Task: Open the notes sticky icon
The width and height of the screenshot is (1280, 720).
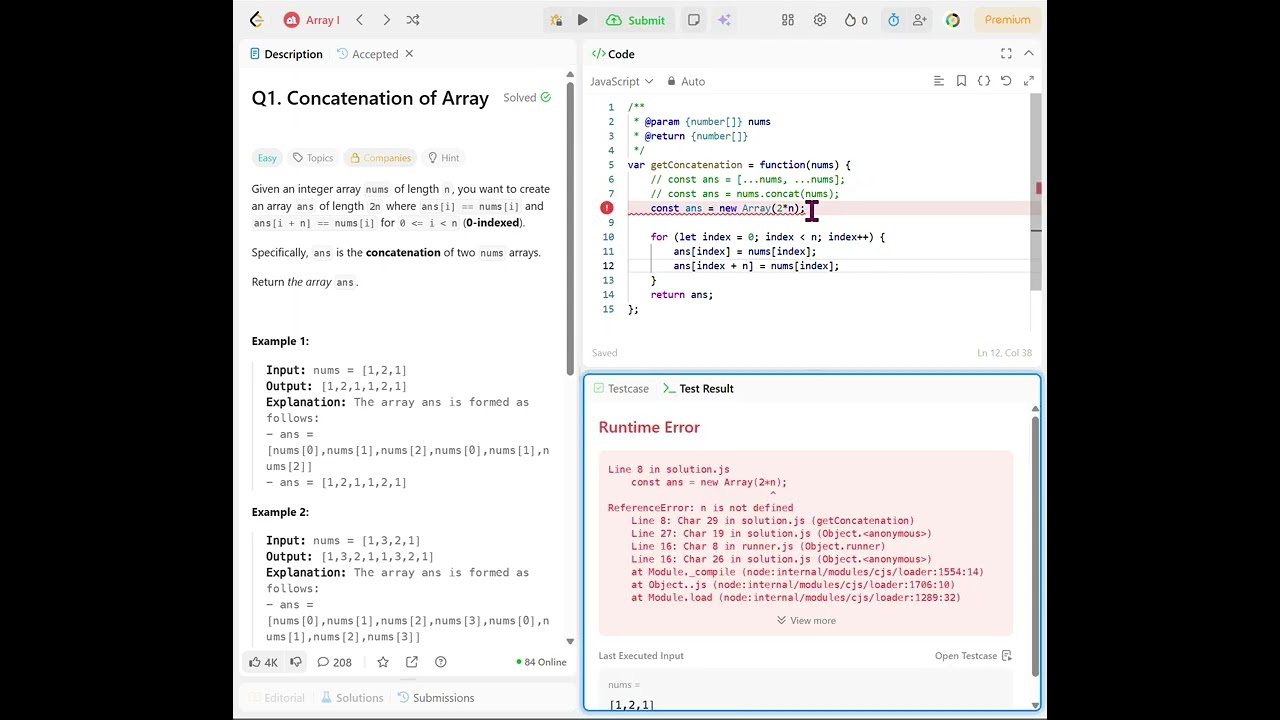Action: (x=694, y=20)
